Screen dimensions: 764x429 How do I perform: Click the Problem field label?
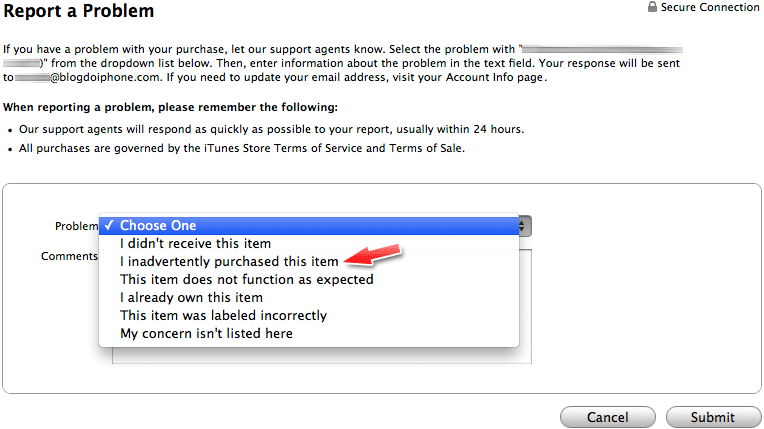pyautogui.click(x=76, y=226)
